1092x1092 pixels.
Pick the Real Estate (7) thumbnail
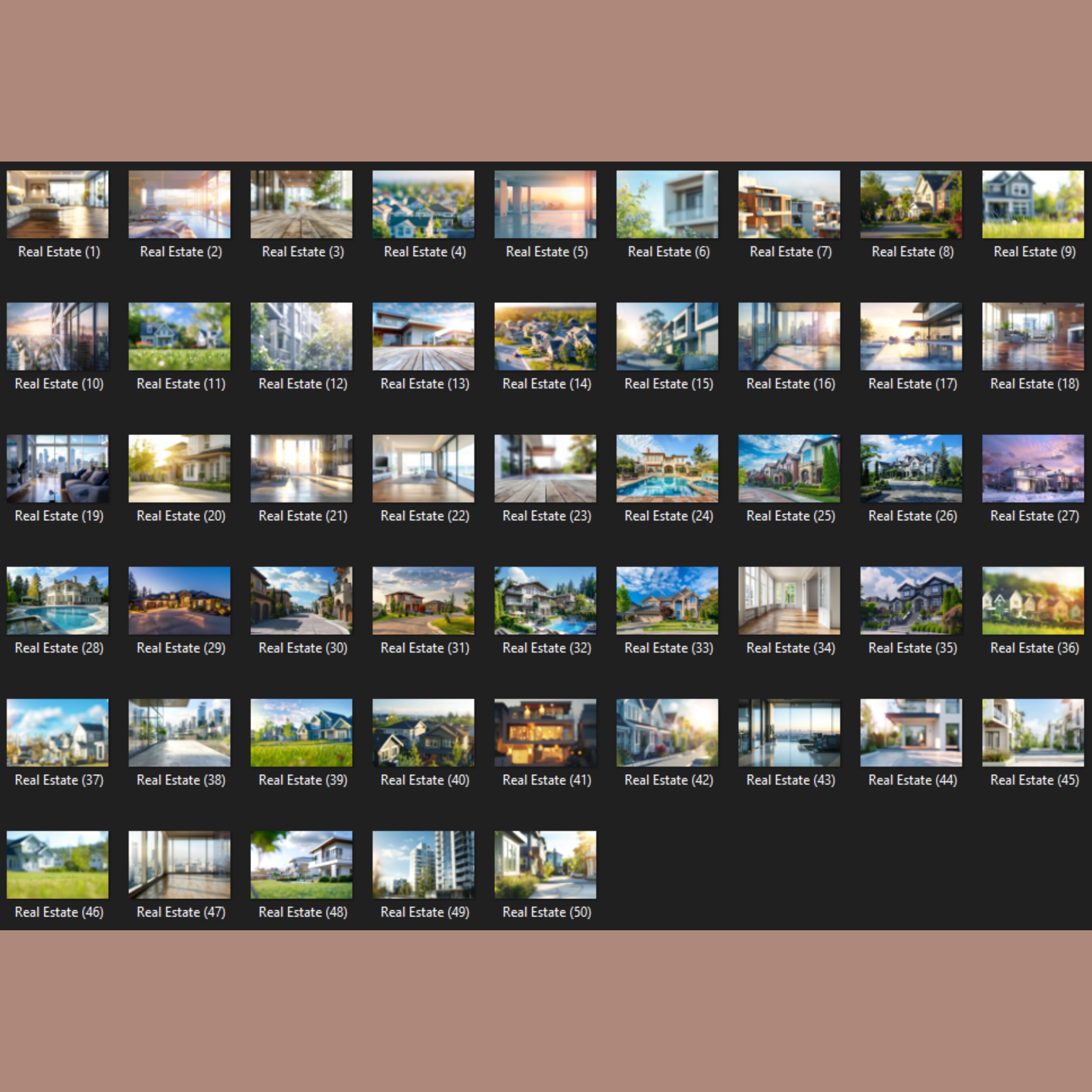pyautogui.click(x=789, y=204)
